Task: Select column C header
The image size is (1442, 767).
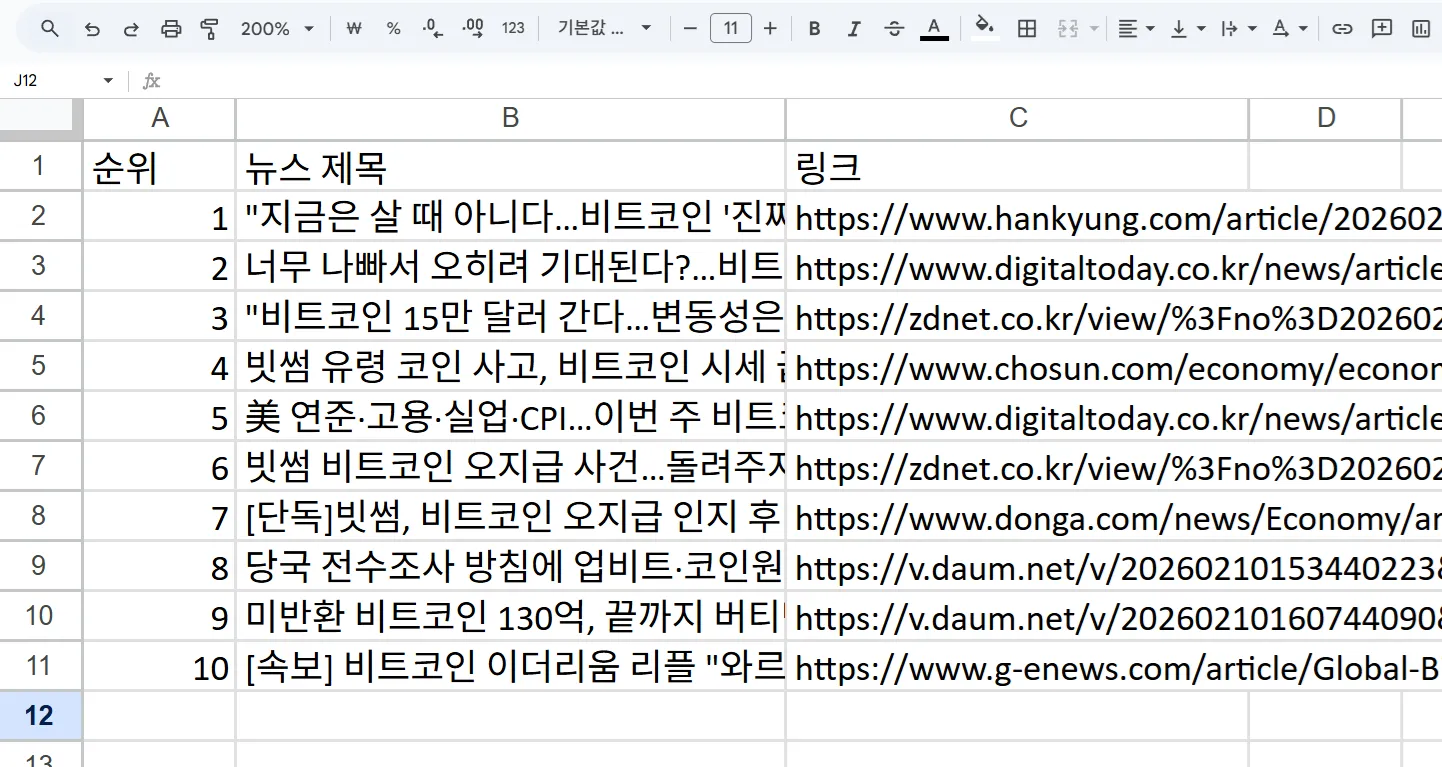Action: click(x=1017, y=118)
